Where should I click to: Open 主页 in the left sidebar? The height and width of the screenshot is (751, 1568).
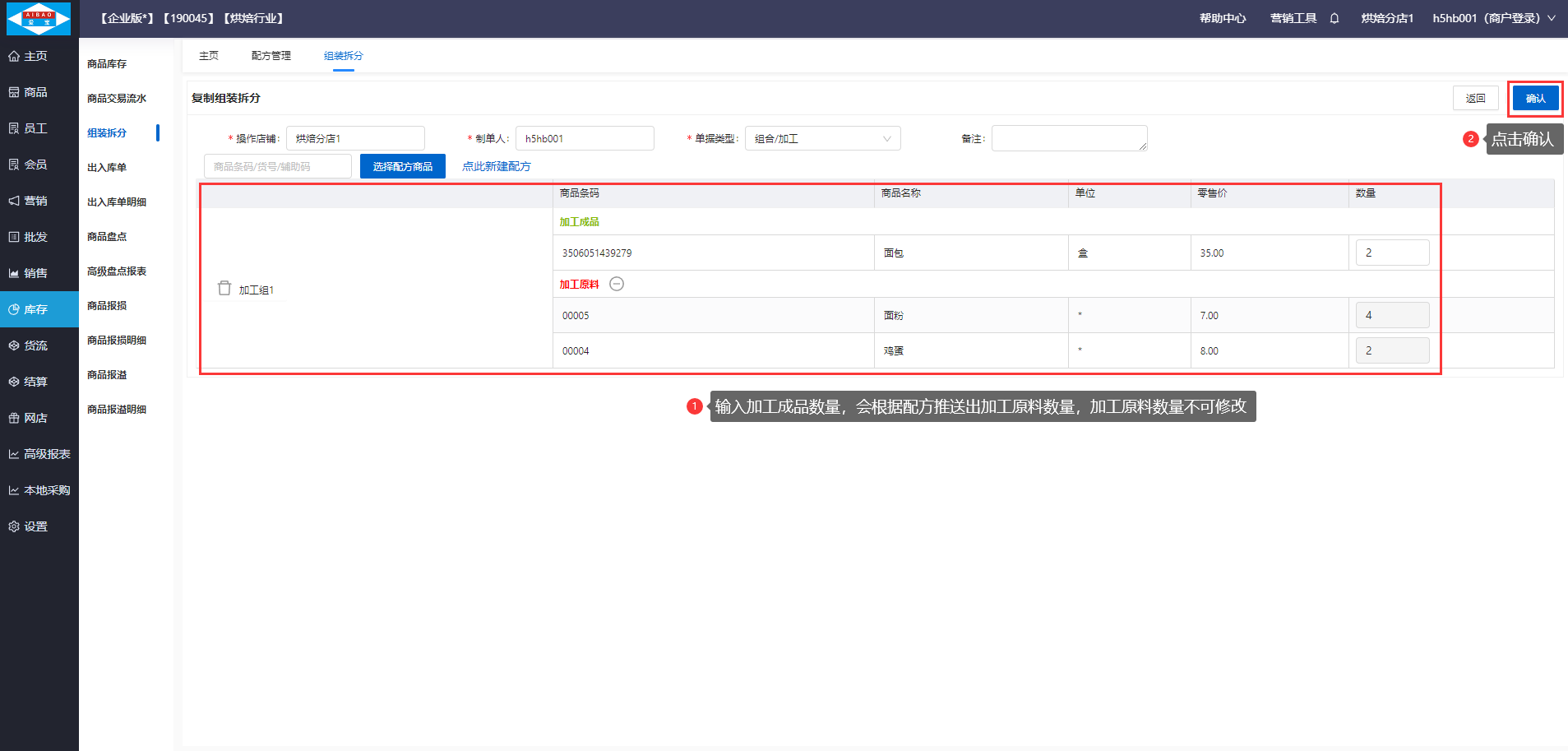tap(35, 56)
